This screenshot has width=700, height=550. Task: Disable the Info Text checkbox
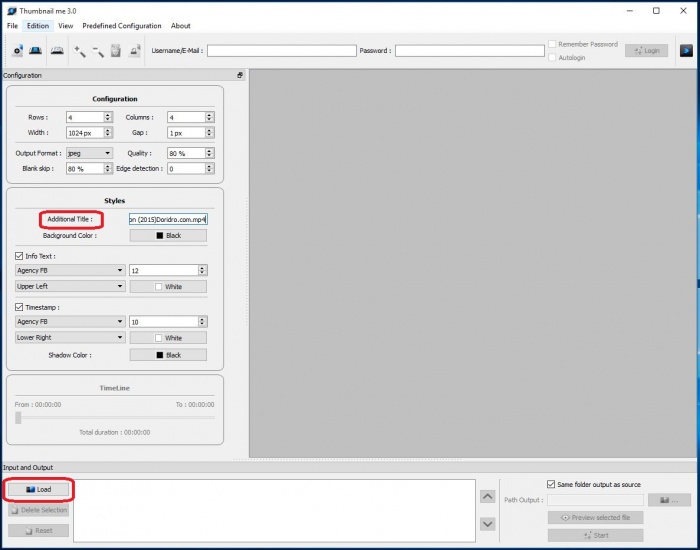pyautogui.click(x=20, y=256)
